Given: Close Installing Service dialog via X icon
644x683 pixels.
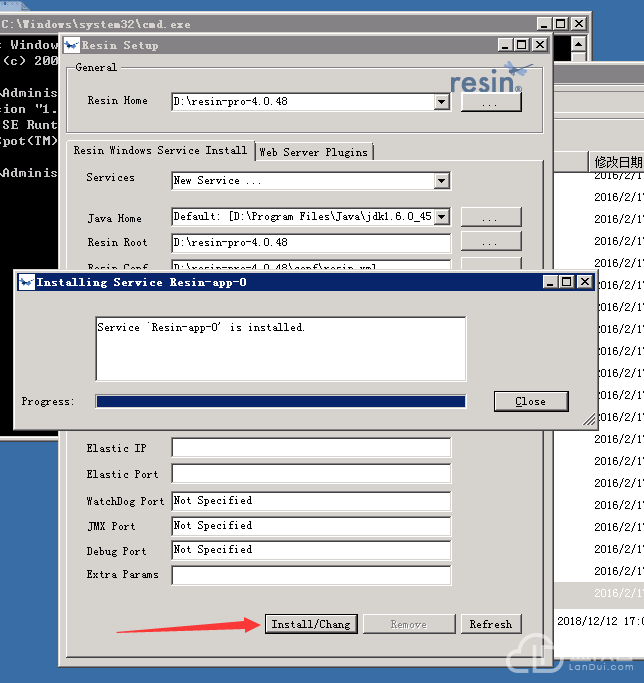Looking at the screenshot, I should point(584,282).
